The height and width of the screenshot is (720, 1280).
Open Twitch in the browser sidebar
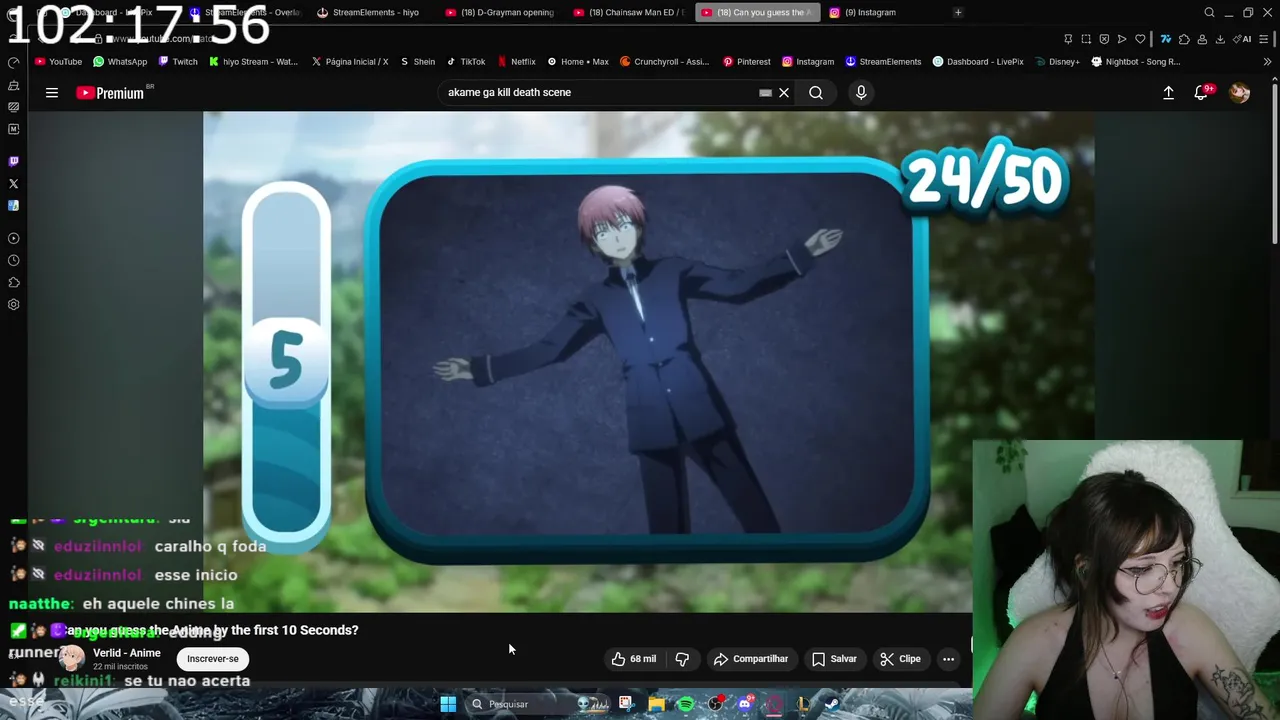pyautogui.click(x=13, y=161)
